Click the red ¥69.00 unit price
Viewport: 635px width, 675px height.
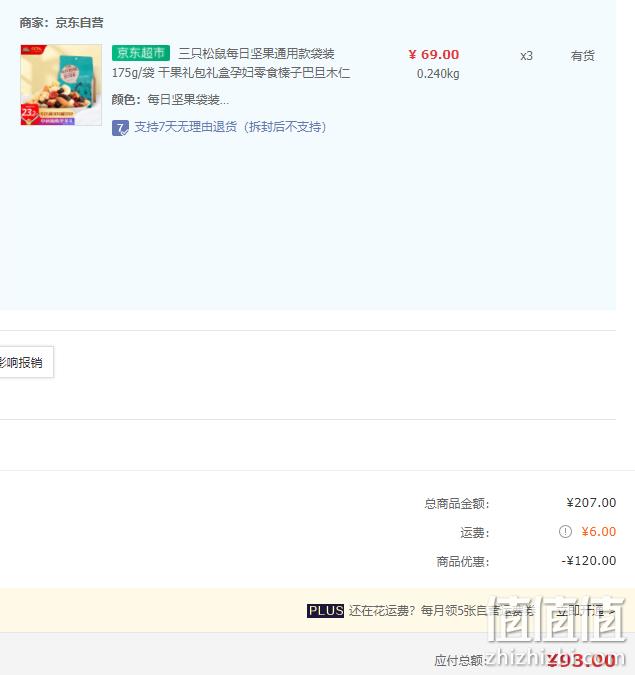[x=434, y=55]
